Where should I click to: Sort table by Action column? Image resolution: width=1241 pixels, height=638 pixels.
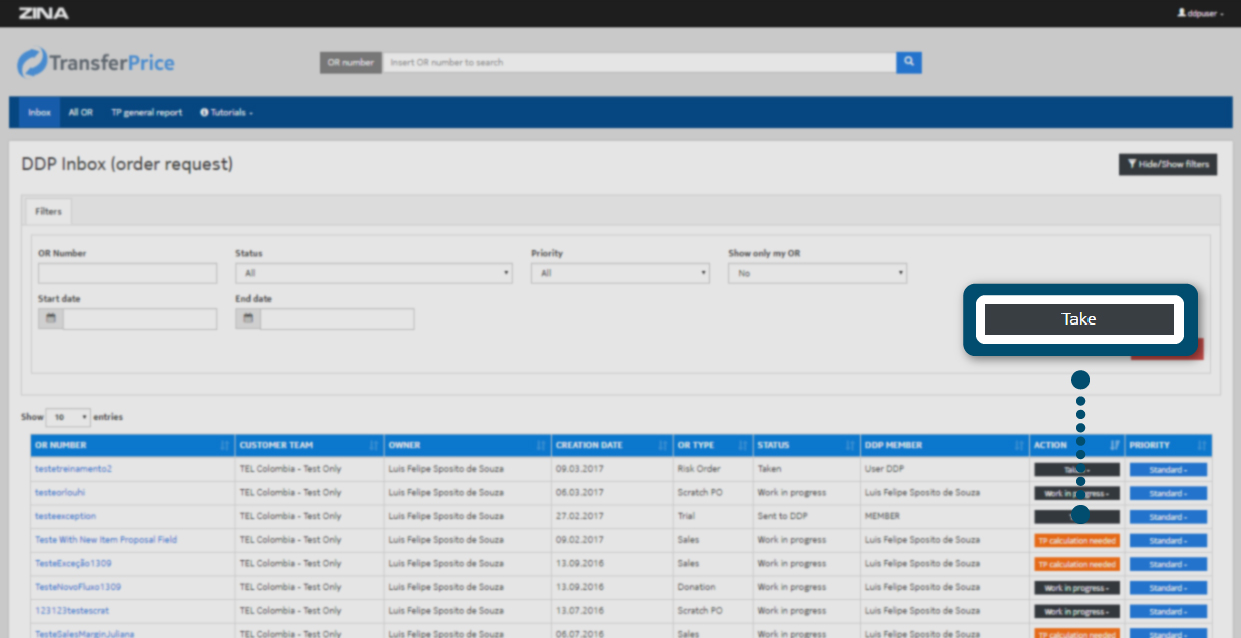tap(1076, 445)
